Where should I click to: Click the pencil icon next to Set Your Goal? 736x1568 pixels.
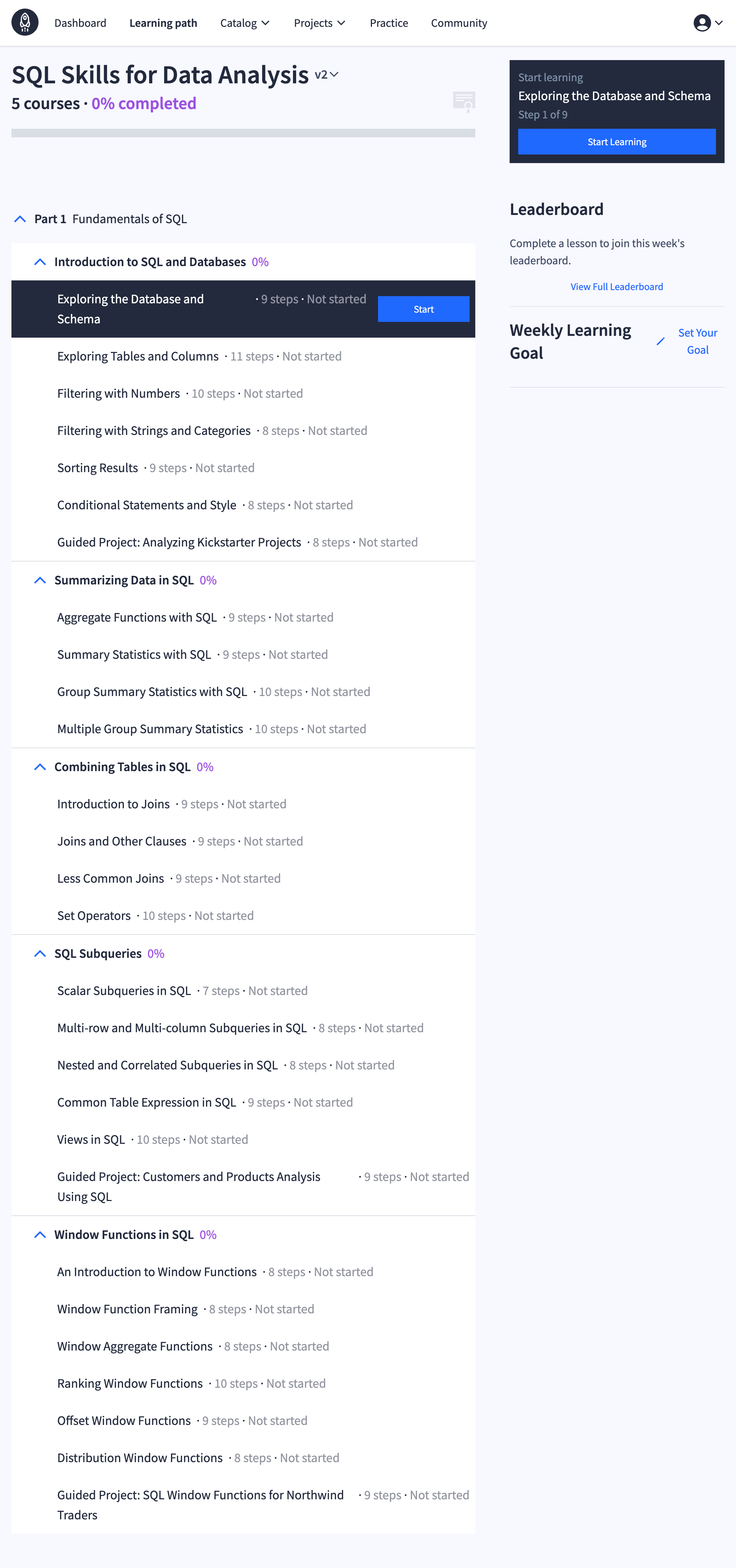(x=661, y=342)
